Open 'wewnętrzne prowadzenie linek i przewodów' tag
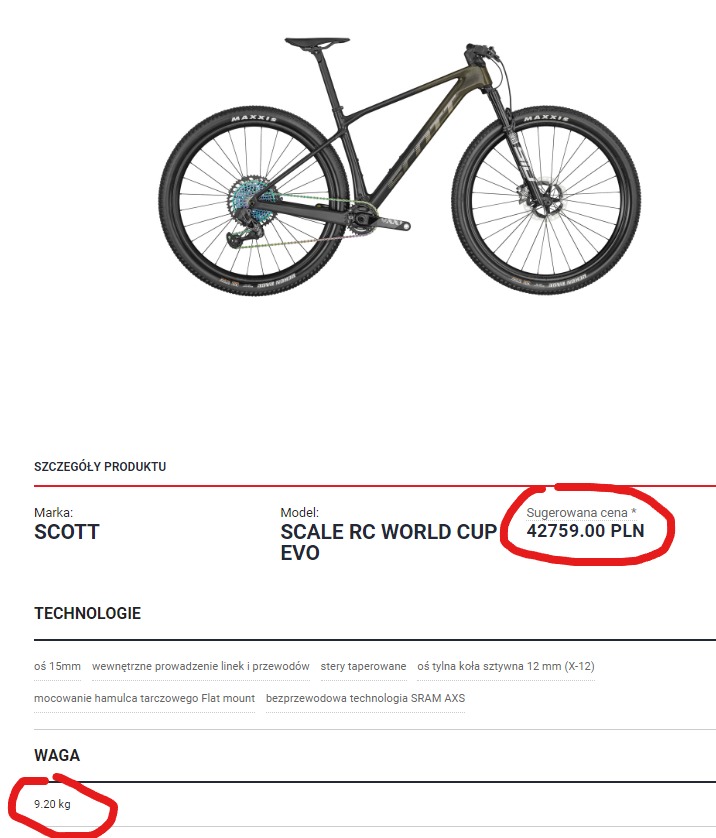The width and height of the screenshot is (716, 838). [200, 666]
